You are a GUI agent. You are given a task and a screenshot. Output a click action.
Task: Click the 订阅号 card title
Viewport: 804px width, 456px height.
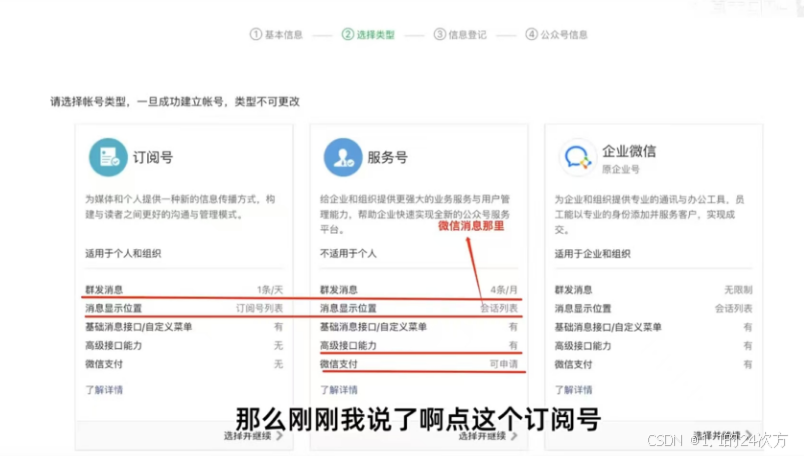point(153,157)
